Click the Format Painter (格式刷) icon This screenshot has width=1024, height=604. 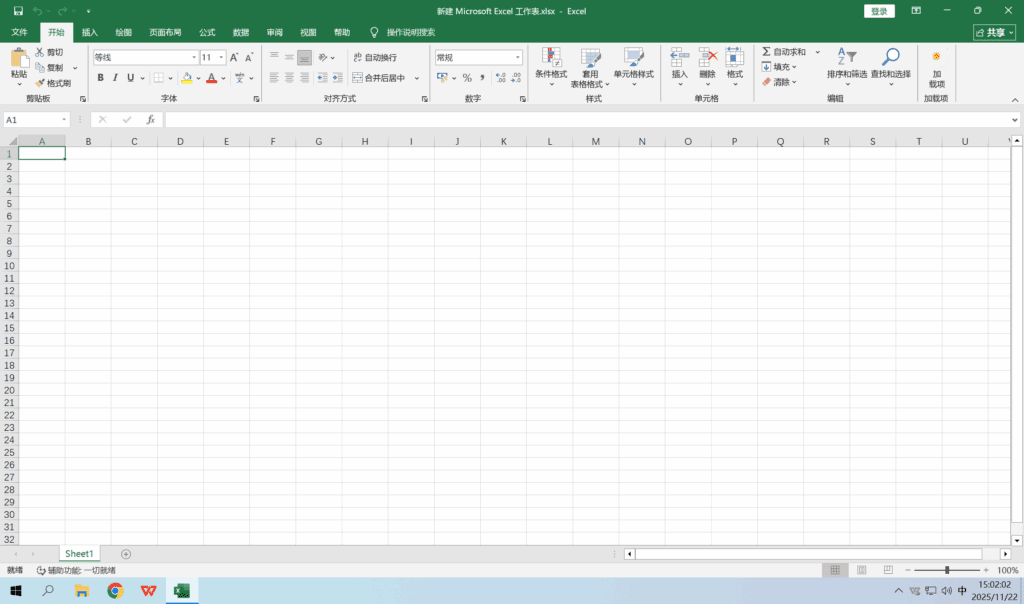pos(40,83)
